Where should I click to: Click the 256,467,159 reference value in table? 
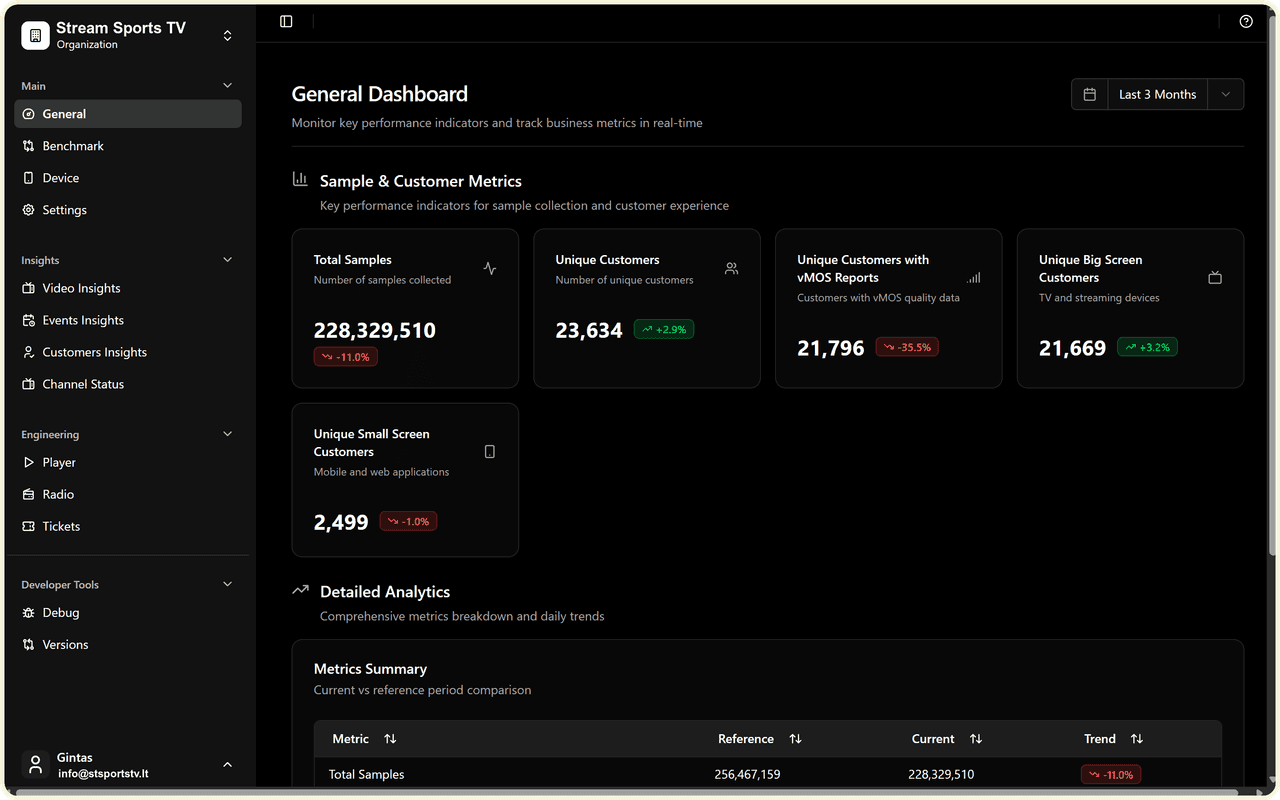coord(747,774)
